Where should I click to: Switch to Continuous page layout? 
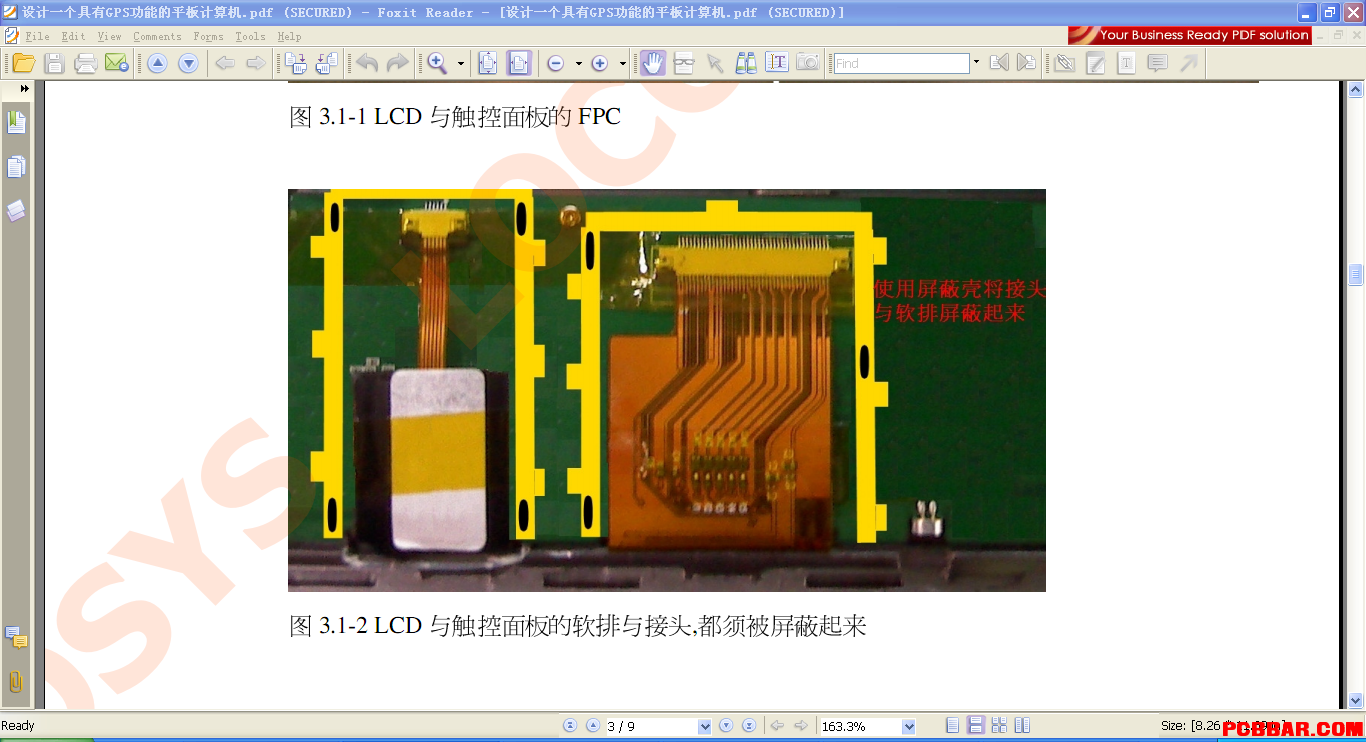[976, 726]
